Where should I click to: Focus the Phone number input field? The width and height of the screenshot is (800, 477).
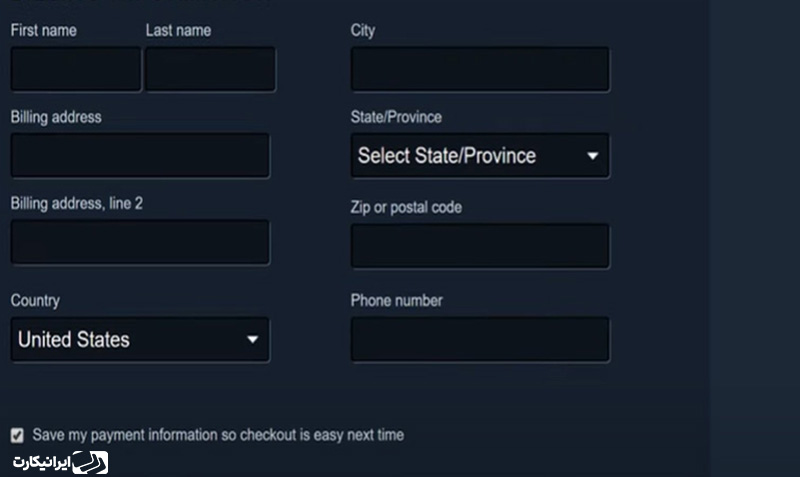[480, 339]
